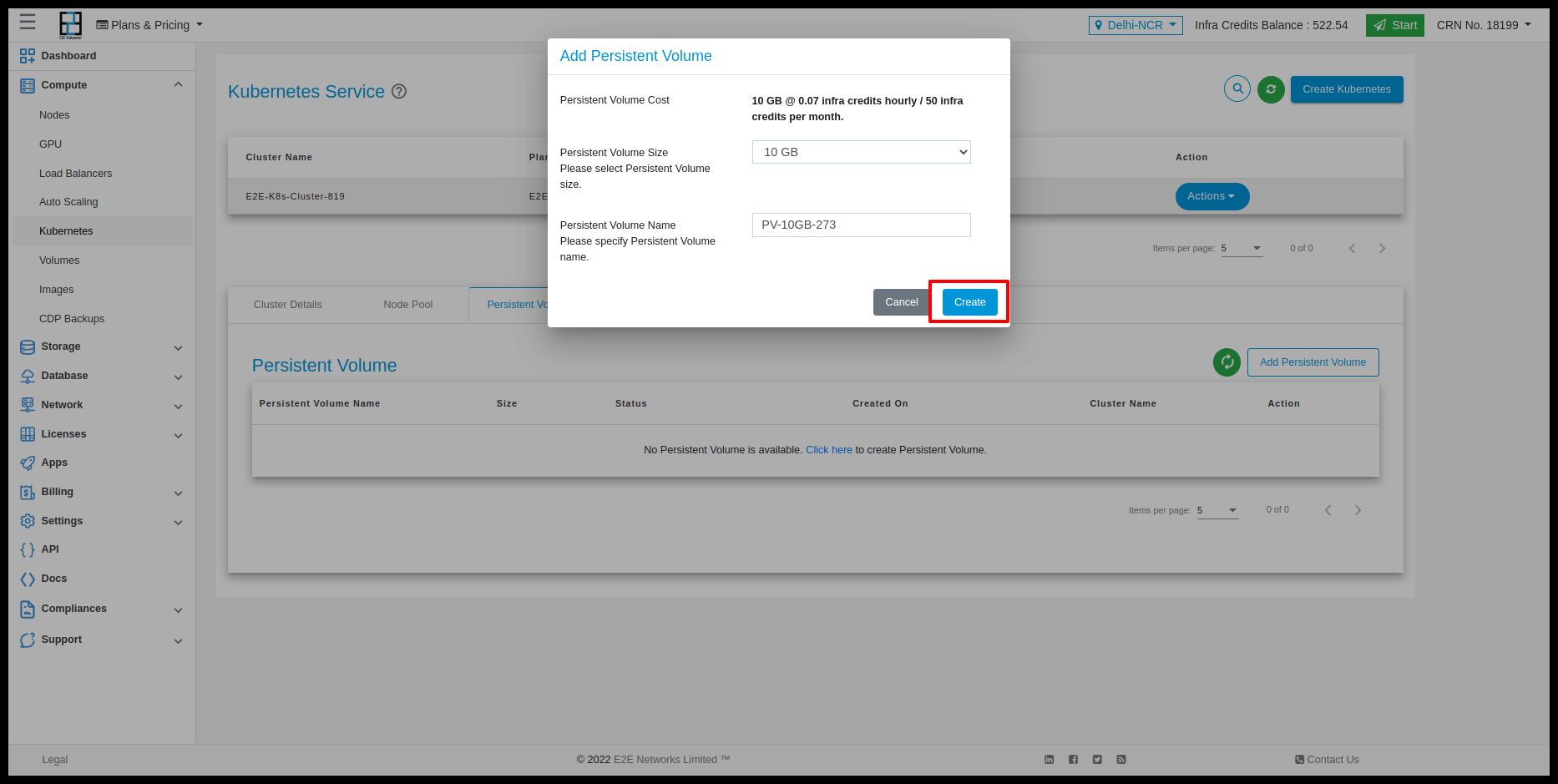This screenshot has height=784, width=1558.
Task: Click the green Start button
Action: pos(1394,25)
